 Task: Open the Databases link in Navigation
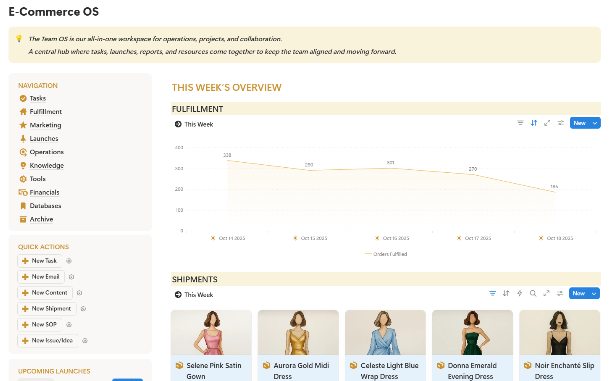(45, 206)
